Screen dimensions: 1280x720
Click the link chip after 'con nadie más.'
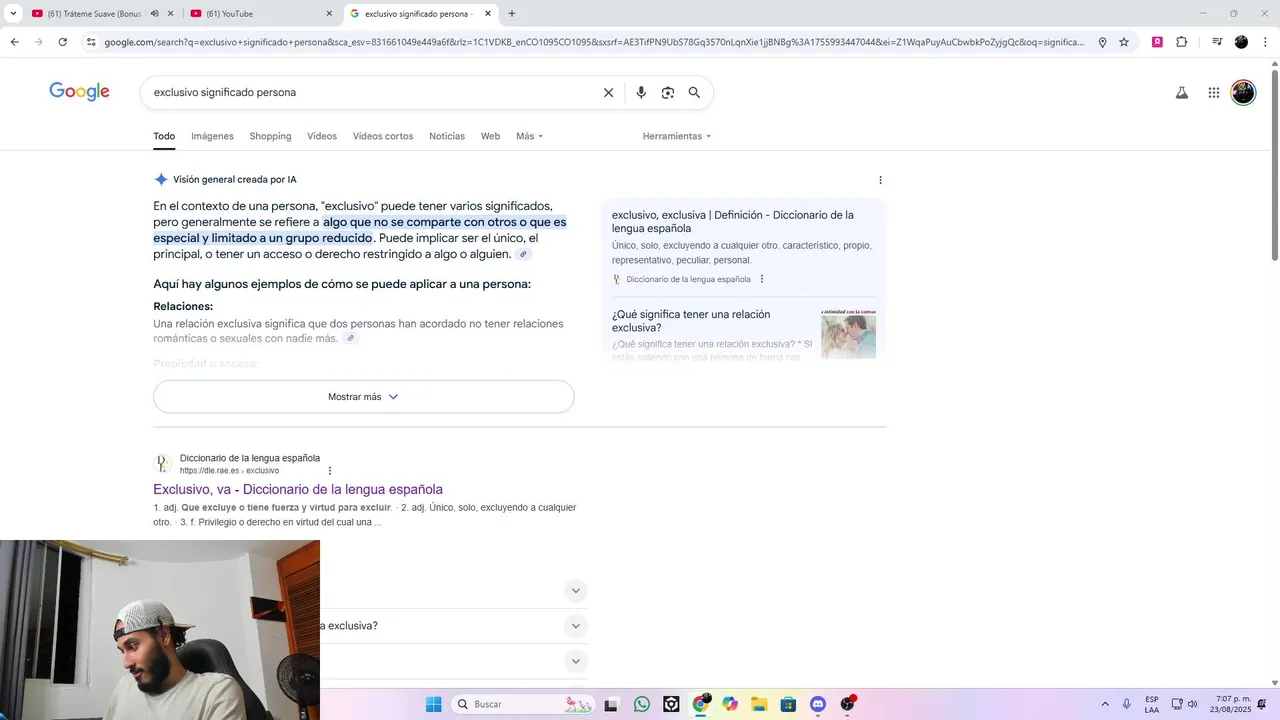coord(350,339)
